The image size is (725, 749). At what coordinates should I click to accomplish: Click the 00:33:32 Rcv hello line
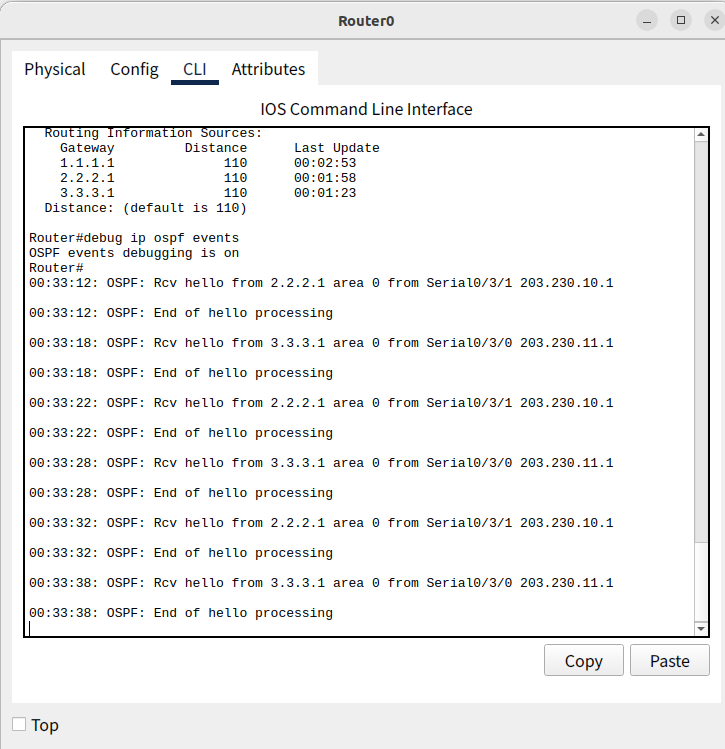pos(321,523)
